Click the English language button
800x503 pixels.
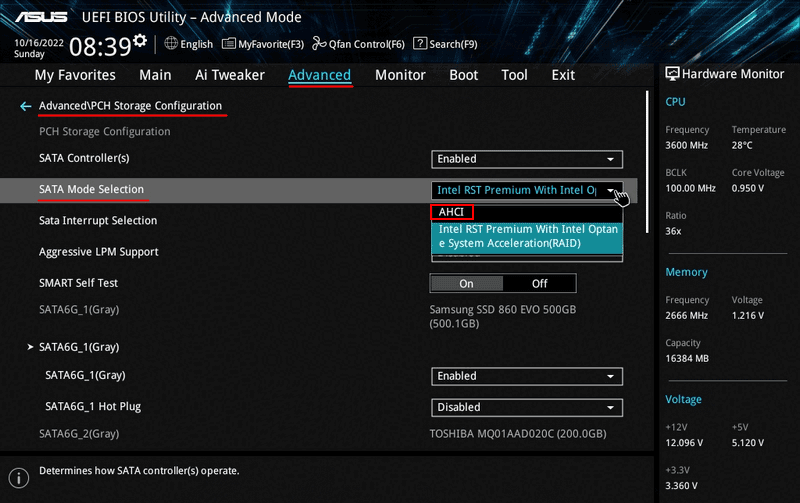(196, 44)
